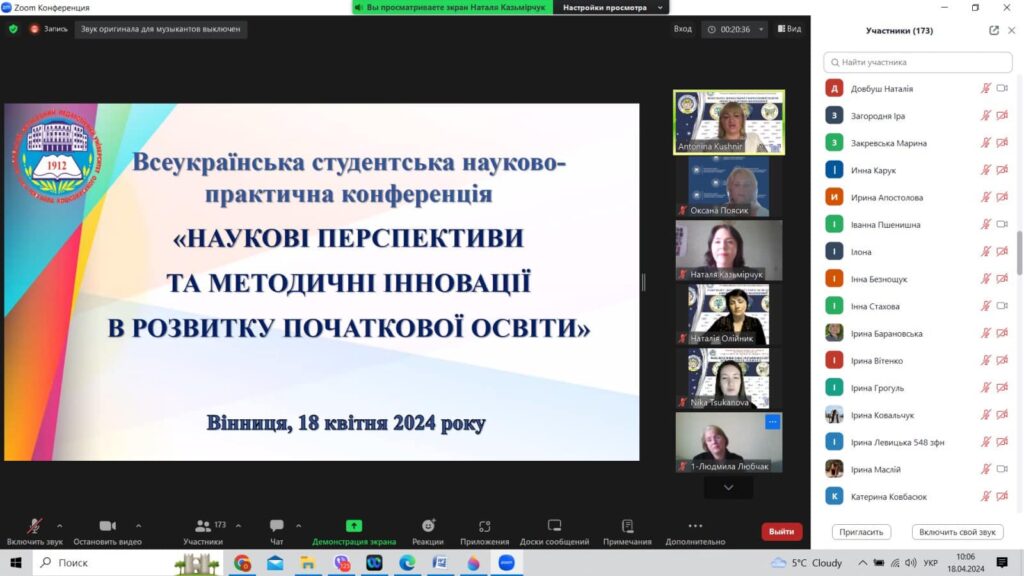This screenshot has width=1024, height=576.
Task: Click Остановить видео camera icon
Action: coord(107,526)
